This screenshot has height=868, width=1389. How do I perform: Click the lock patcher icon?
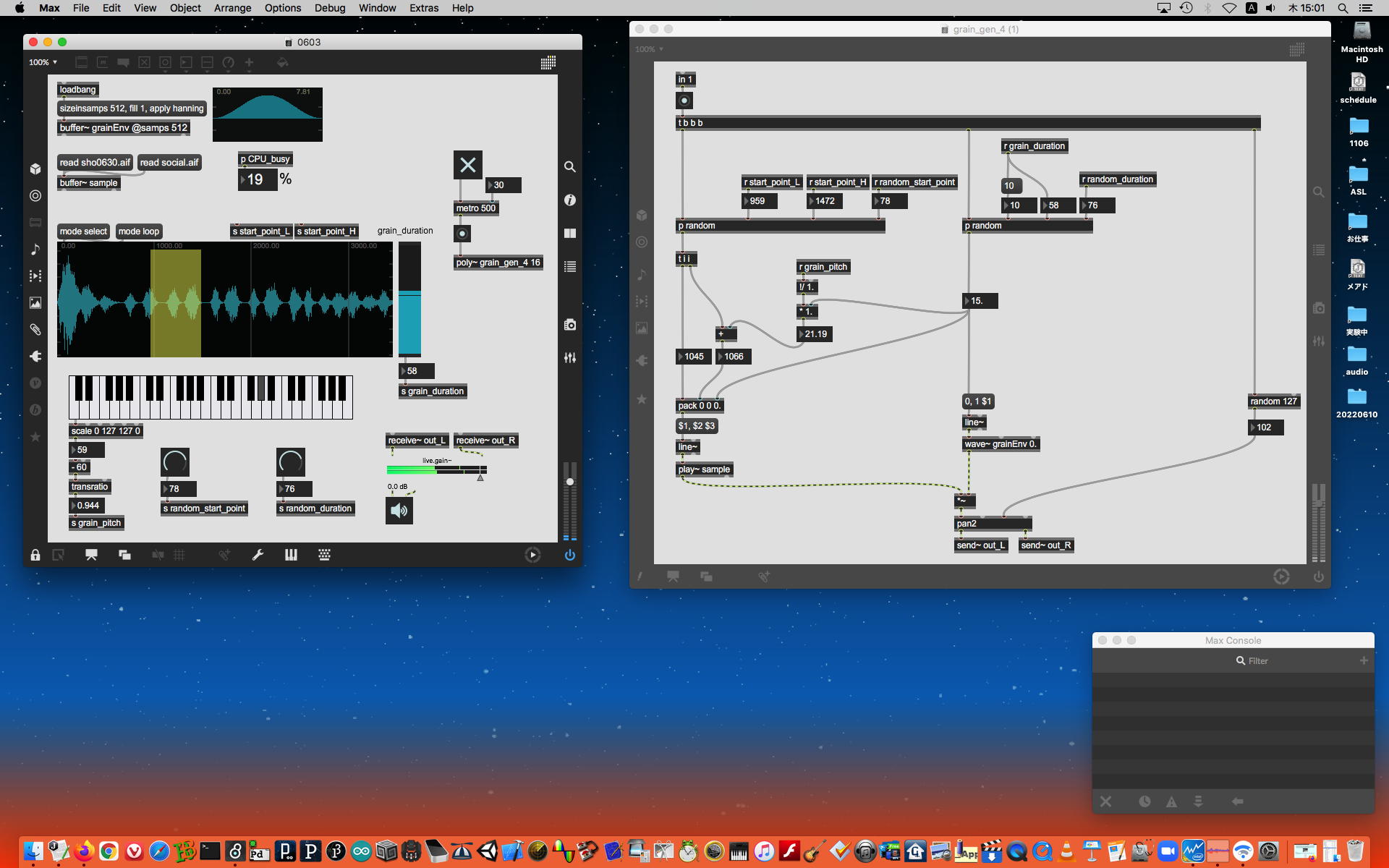(x=35, y=555)
